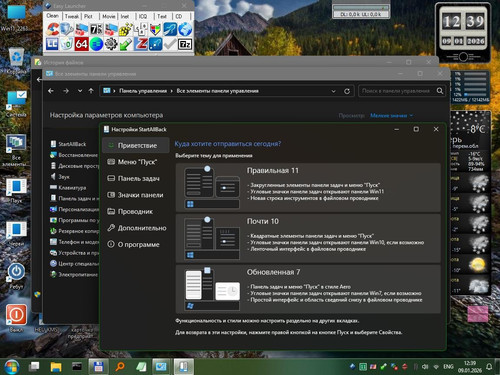Launch the 7-Zip 7z icon in Easy Launcher
Screen dimensions: 500x375
pos(185,44)
